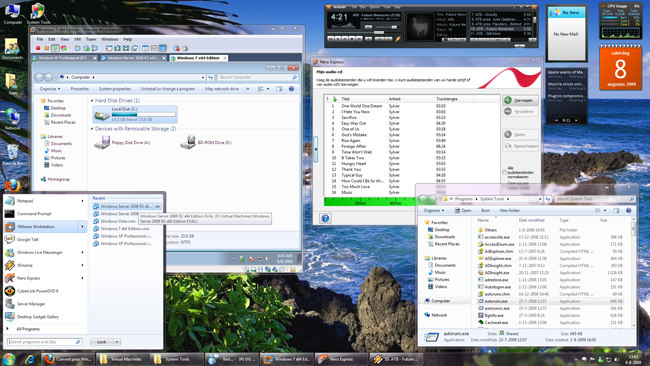
Task: Open the Computer desktop icon
Action: point(12,13)
